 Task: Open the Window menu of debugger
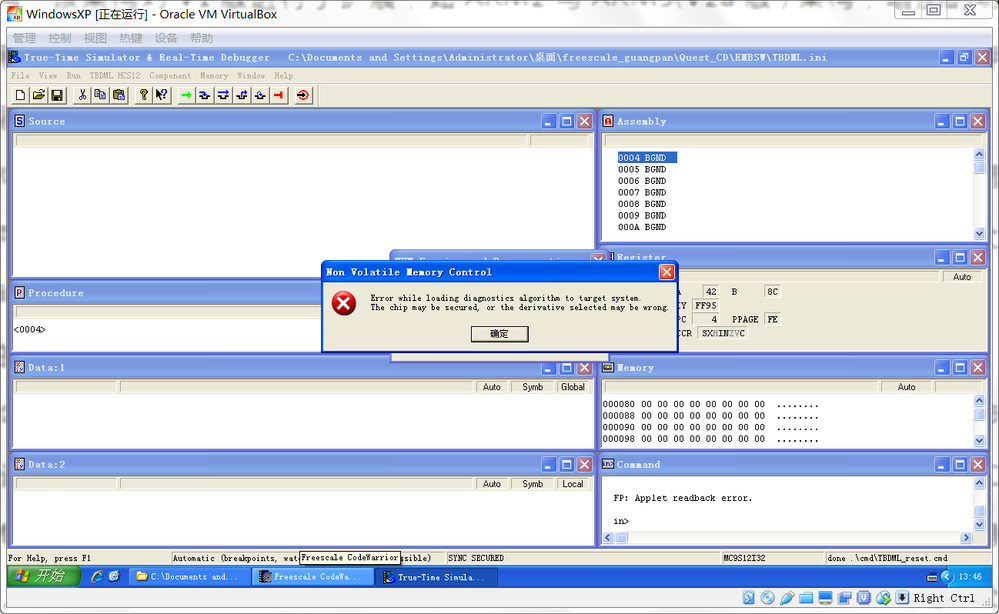point(251,75)
